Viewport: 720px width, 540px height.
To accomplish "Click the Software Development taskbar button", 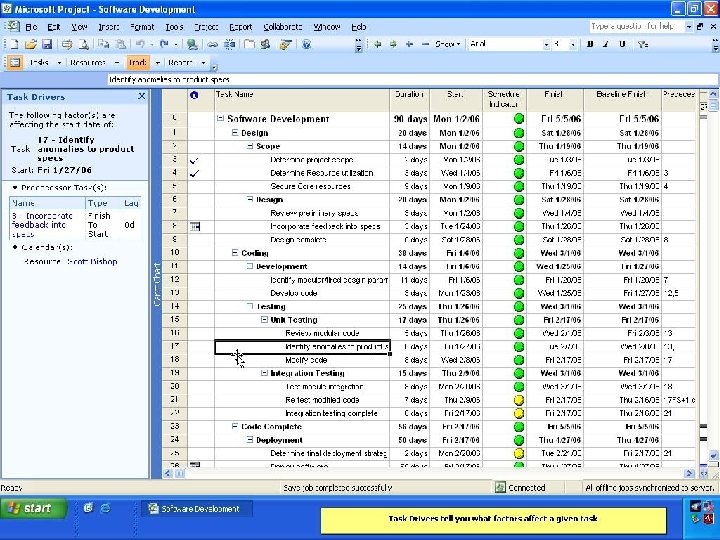I will coord(197,509).
